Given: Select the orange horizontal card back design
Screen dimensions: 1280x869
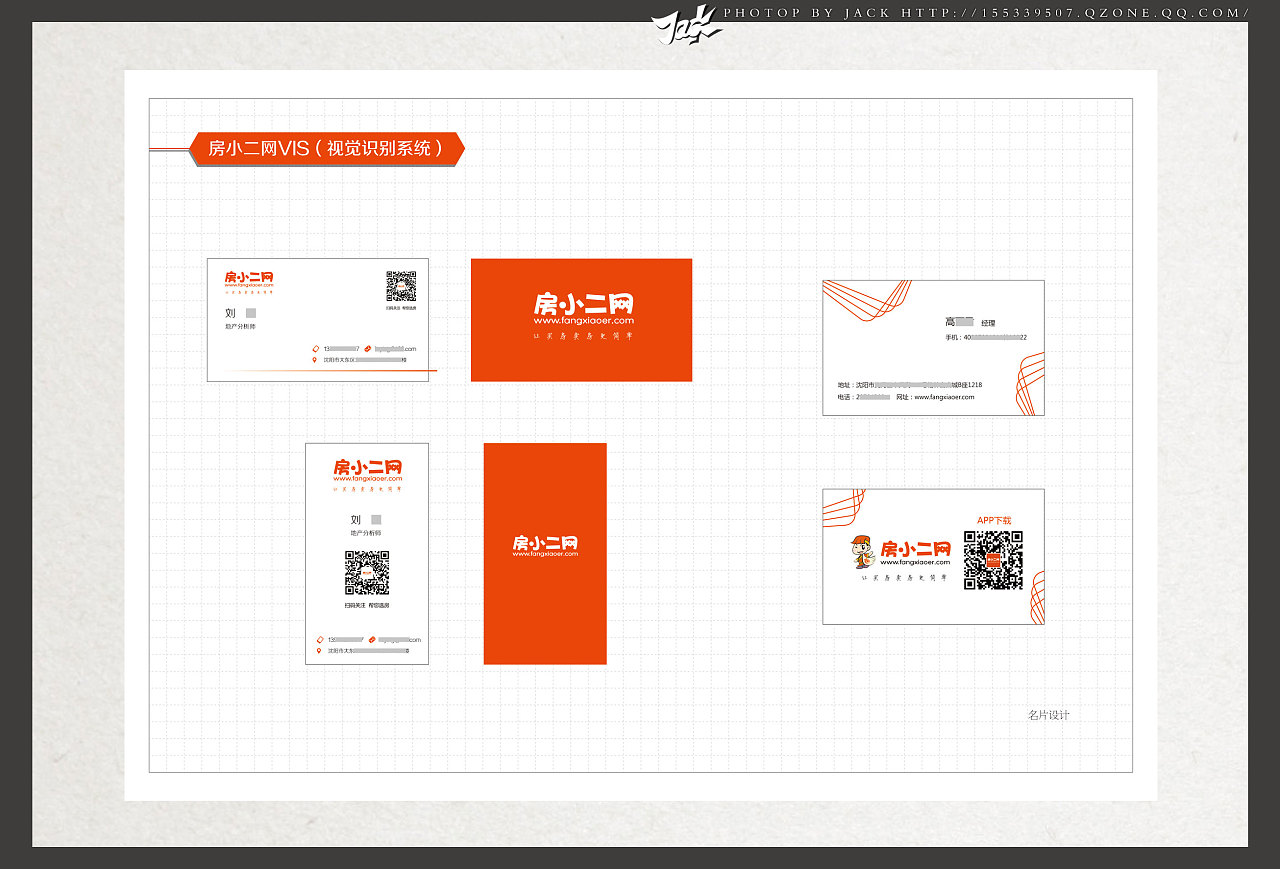Looking at the screenshot, I should pyautogui.click(x=581, y=320).
